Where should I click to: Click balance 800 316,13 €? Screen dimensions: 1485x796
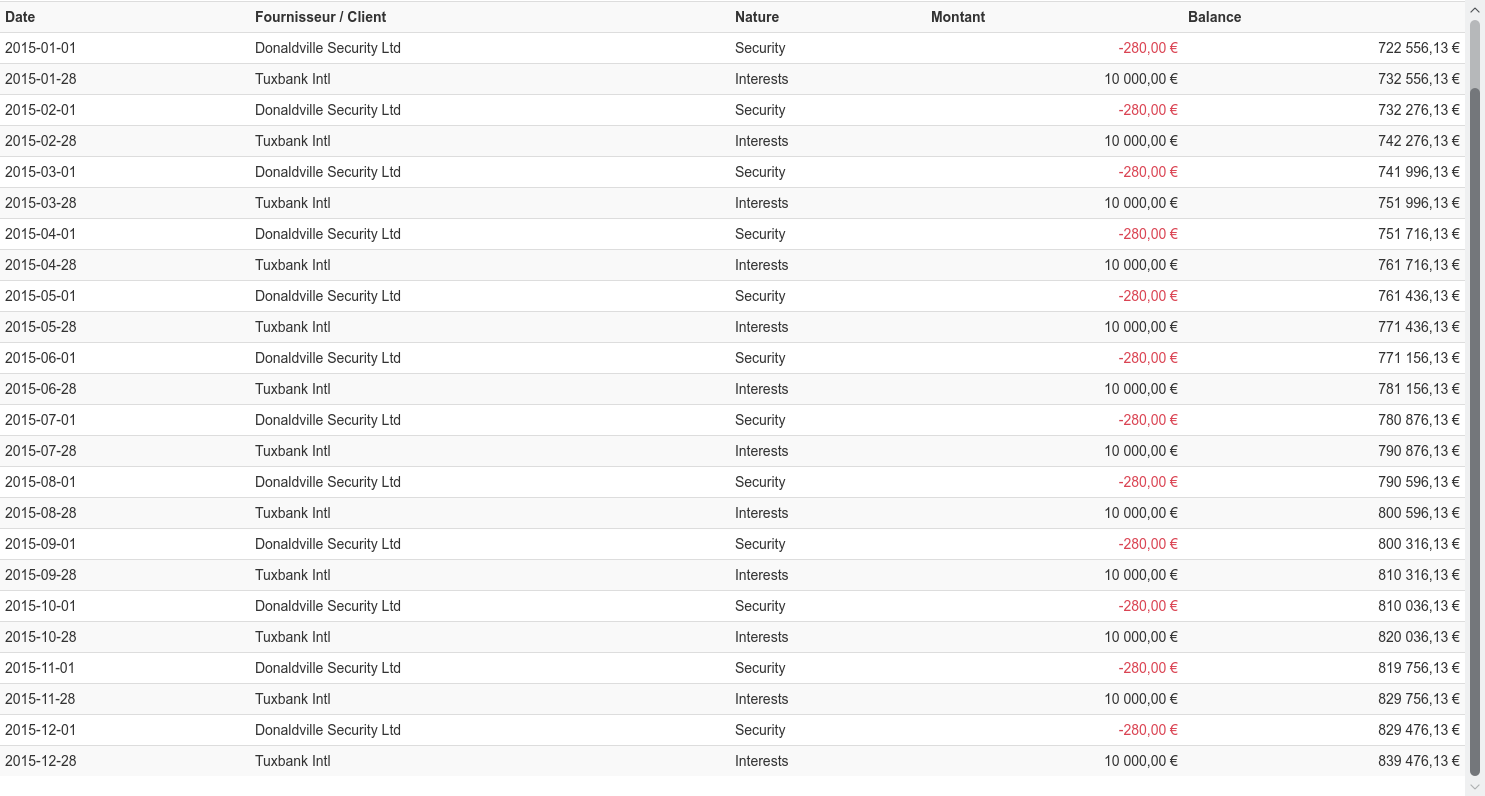[1419, 544]
